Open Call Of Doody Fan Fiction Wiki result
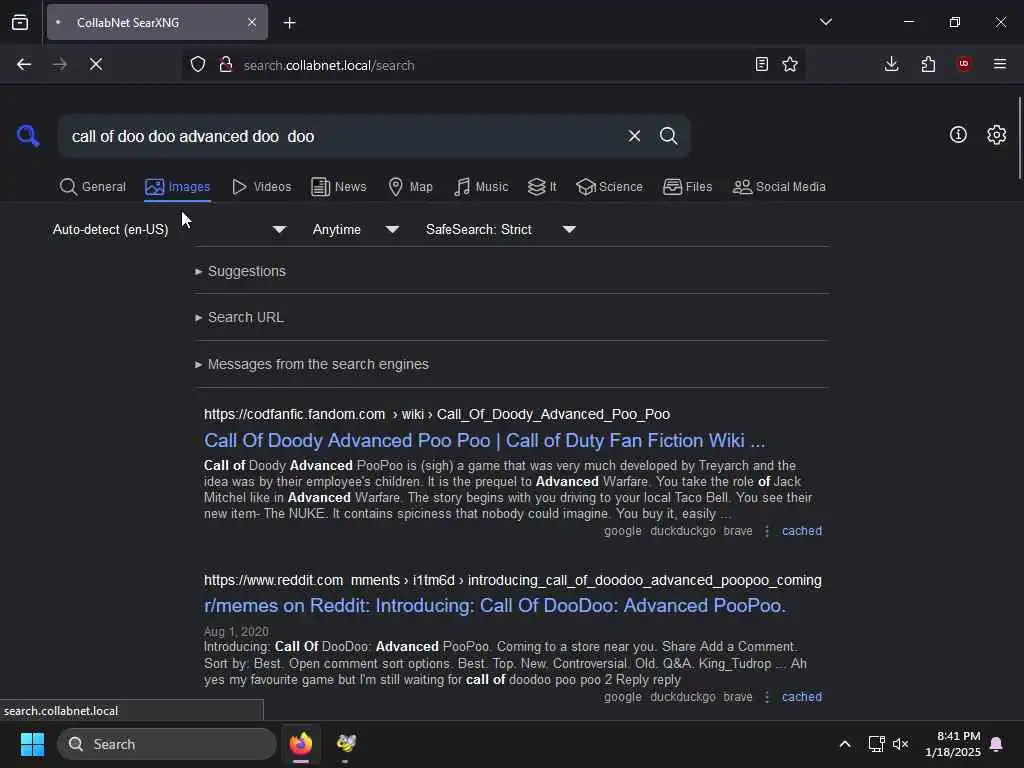The image size is (1024, 768). click(484, 440)
